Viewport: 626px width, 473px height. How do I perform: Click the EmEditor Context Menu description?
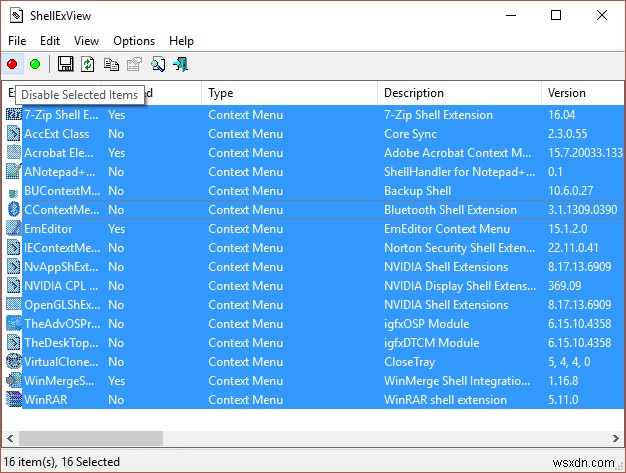447,229
